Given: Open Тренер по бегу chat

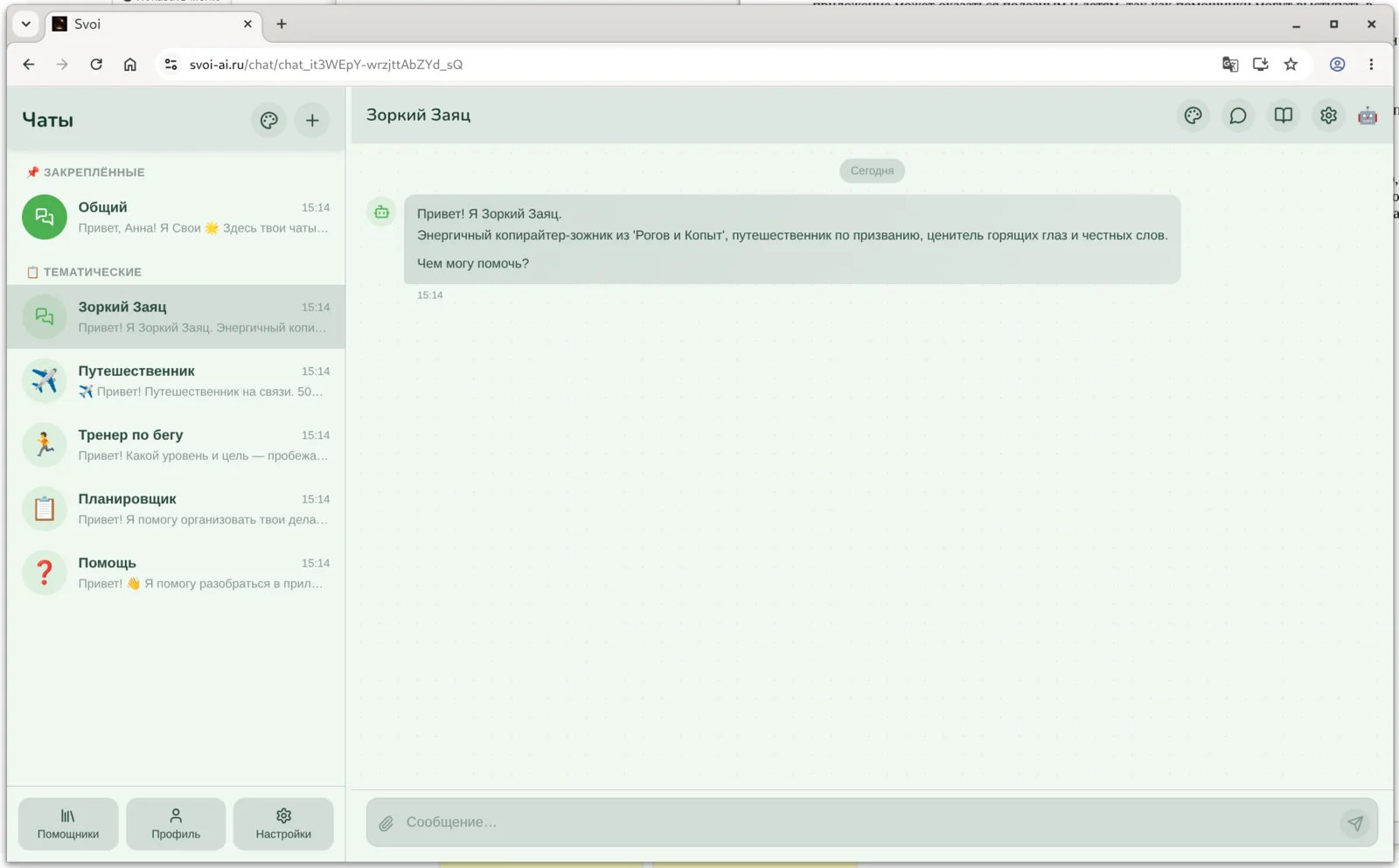Looking at the screenshot, I should pyautogui.click(x=176, y=445).
